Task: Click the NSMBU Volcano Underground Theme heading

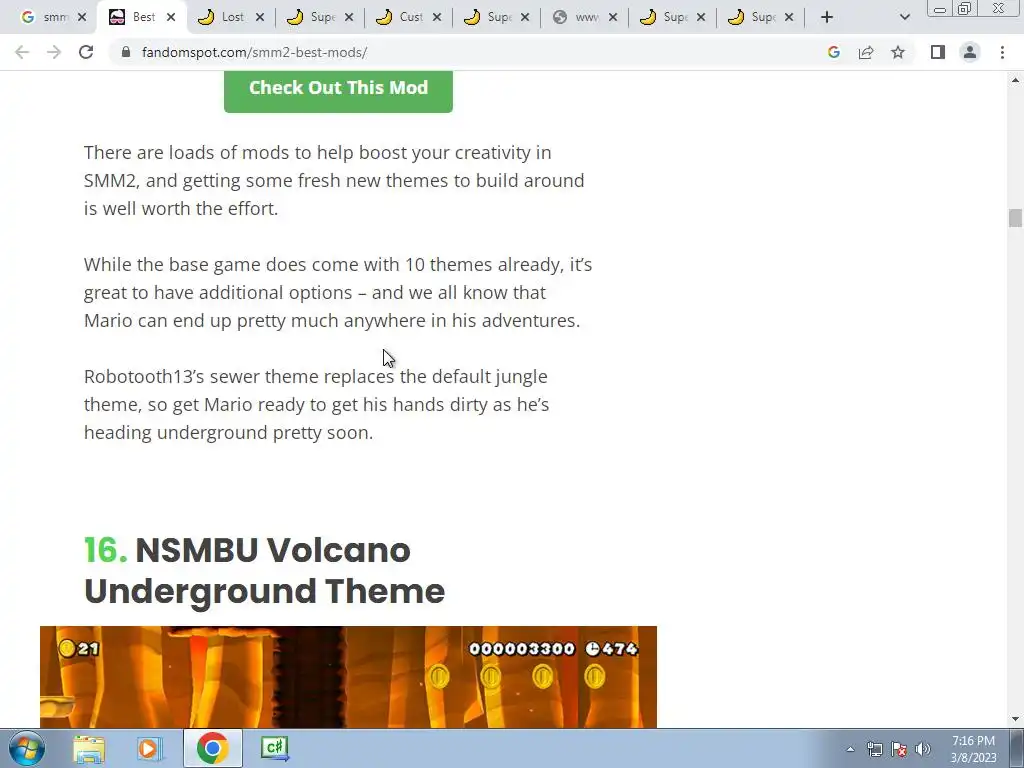Action: [264, 571]
